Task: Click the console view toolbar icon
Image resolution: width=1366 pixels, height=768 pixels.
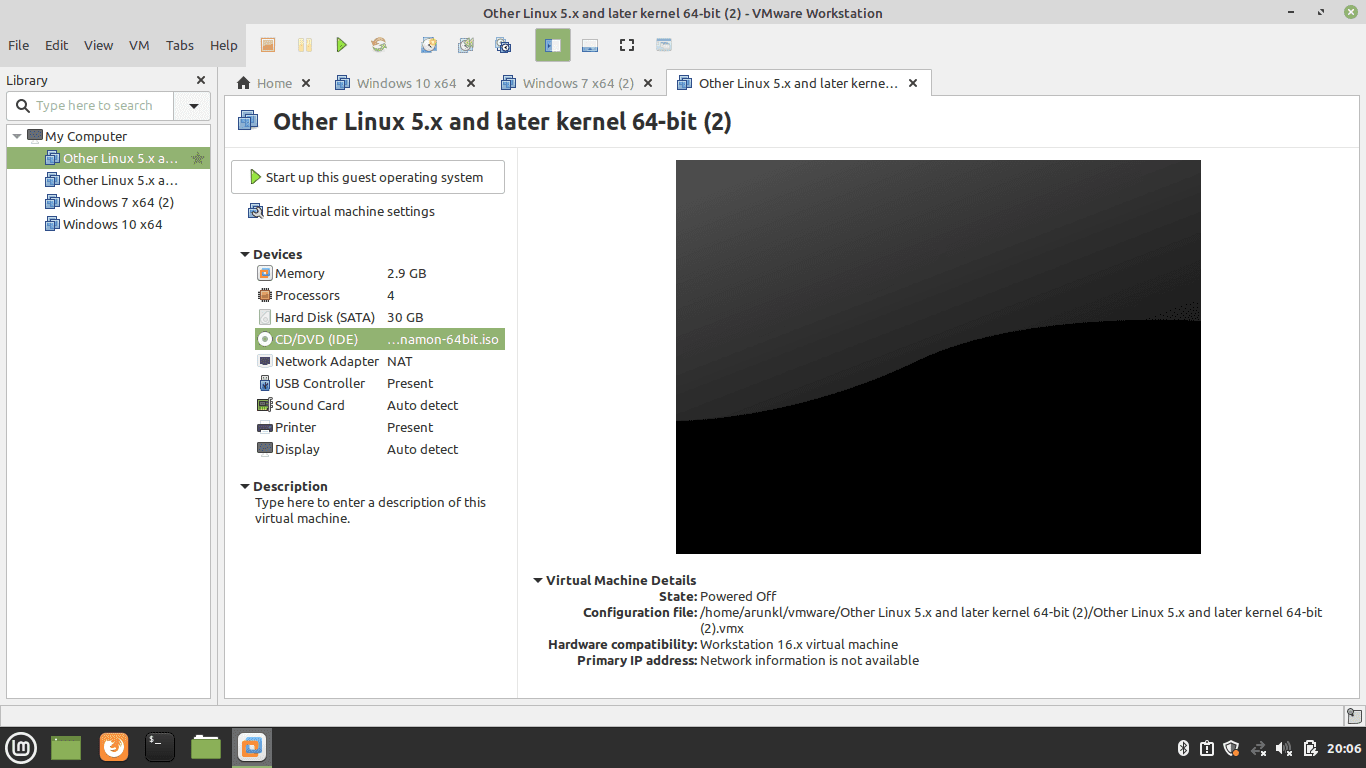Action: 664,45
